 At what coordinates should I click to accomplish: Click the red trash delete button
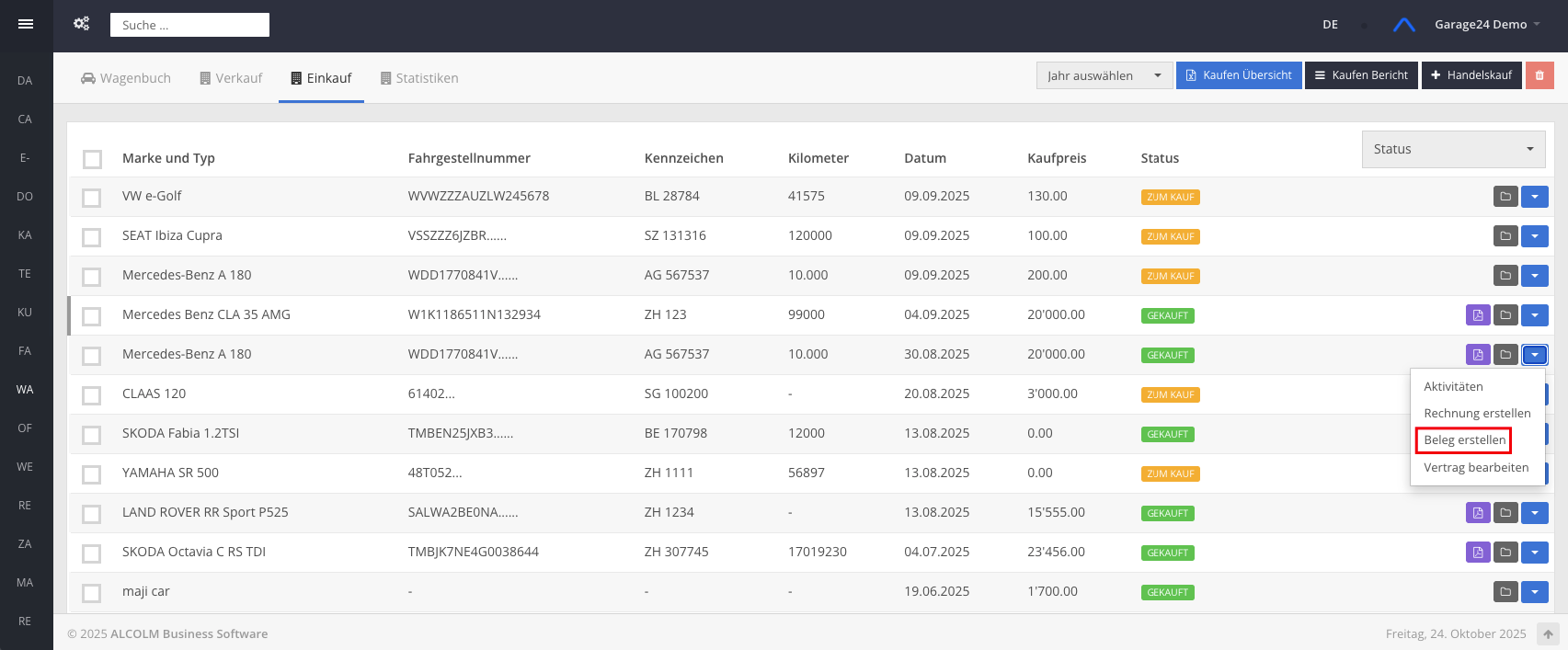[1539, 75]
